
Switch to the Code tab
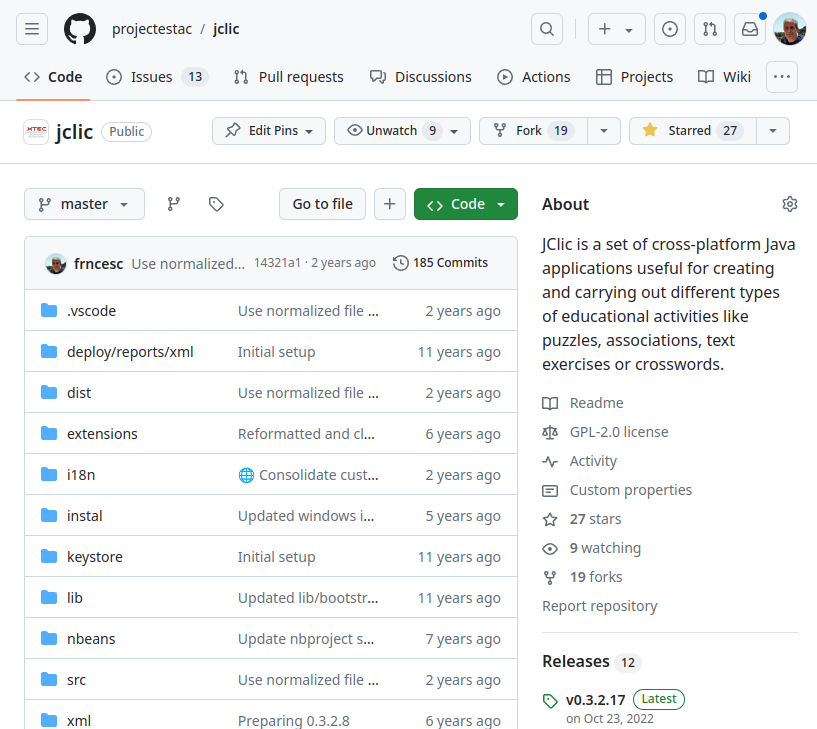point(53,77)
